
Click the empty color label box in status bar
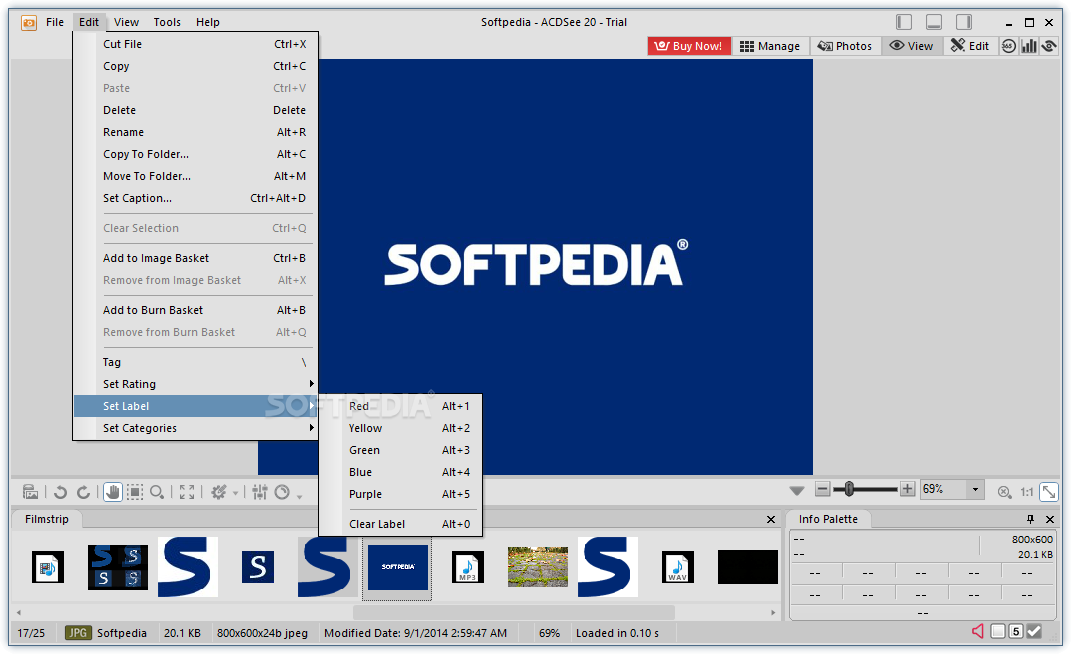[x=998, y=631]
